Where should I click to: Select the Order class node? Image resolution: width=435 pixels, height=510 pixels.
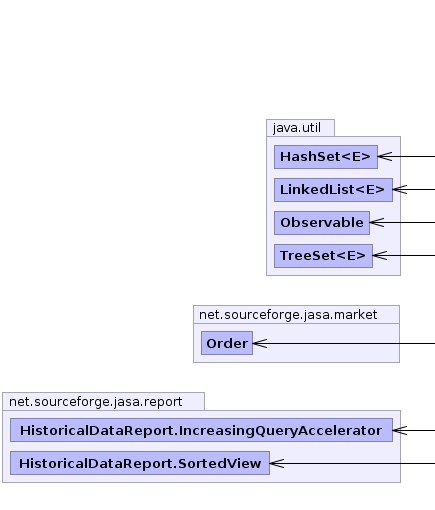227,343
